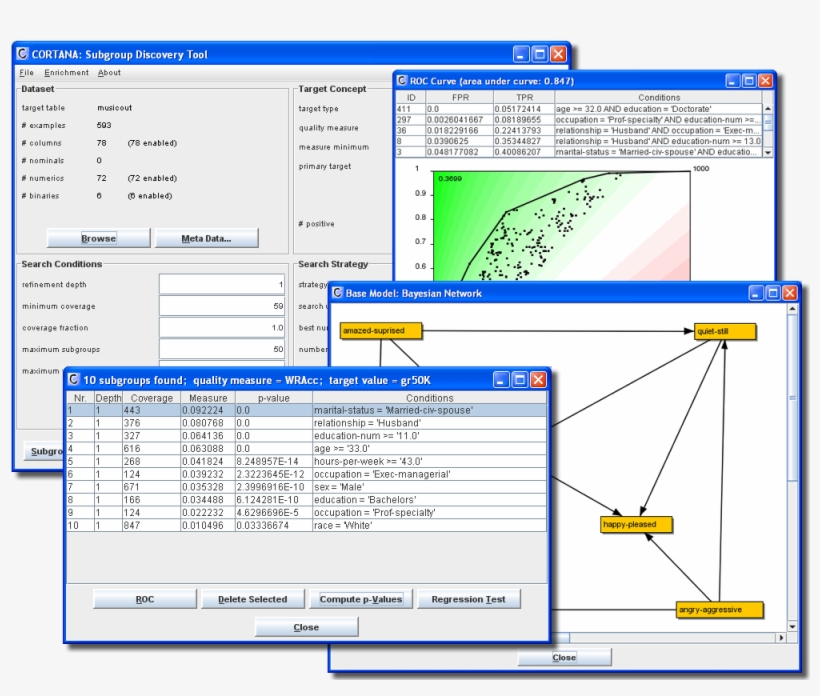This screenshot has height=696, width=820.
Task: Open the Enrichment menu
Action: pyautogui.click(x=66, y=73)
